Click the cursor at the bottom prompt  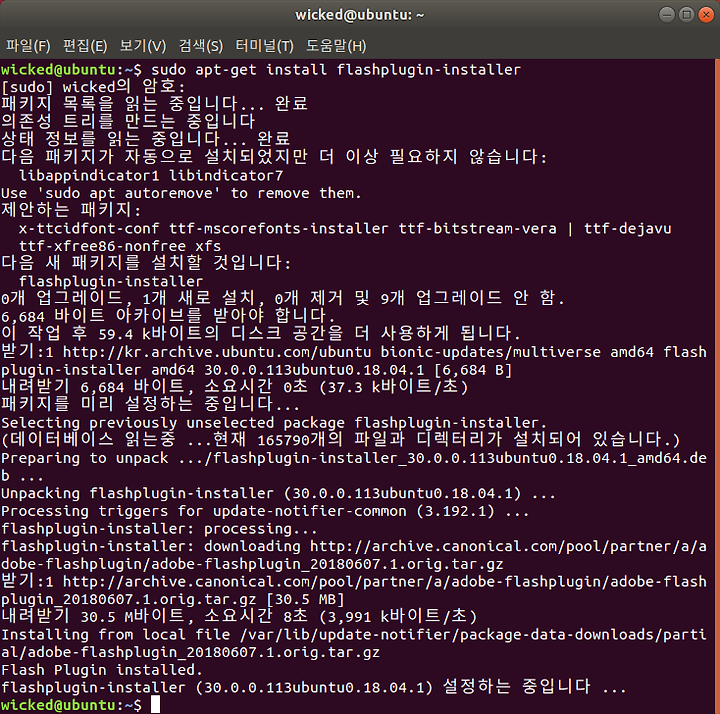[156, 704]
